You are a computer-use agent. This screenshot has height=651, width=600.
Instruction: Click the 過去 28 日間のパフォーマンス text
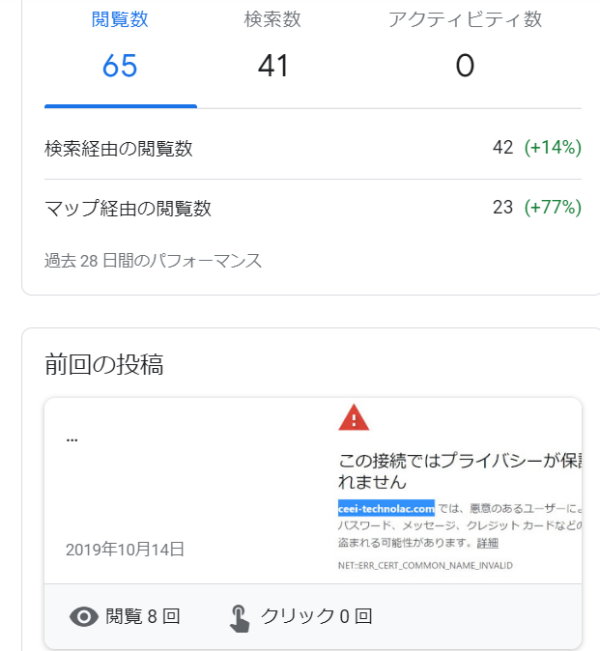pos(153,261)
